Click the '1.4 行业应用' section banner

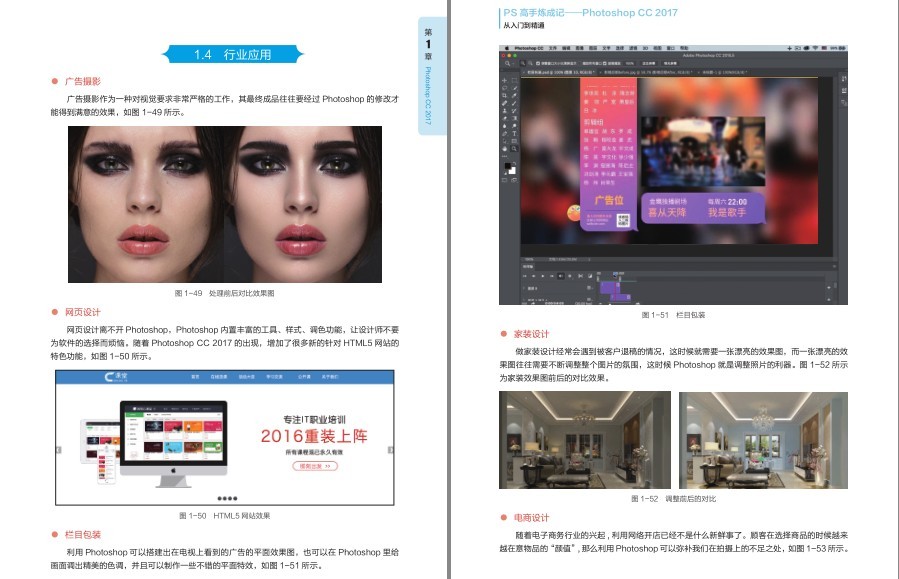[x=233, y=54]
